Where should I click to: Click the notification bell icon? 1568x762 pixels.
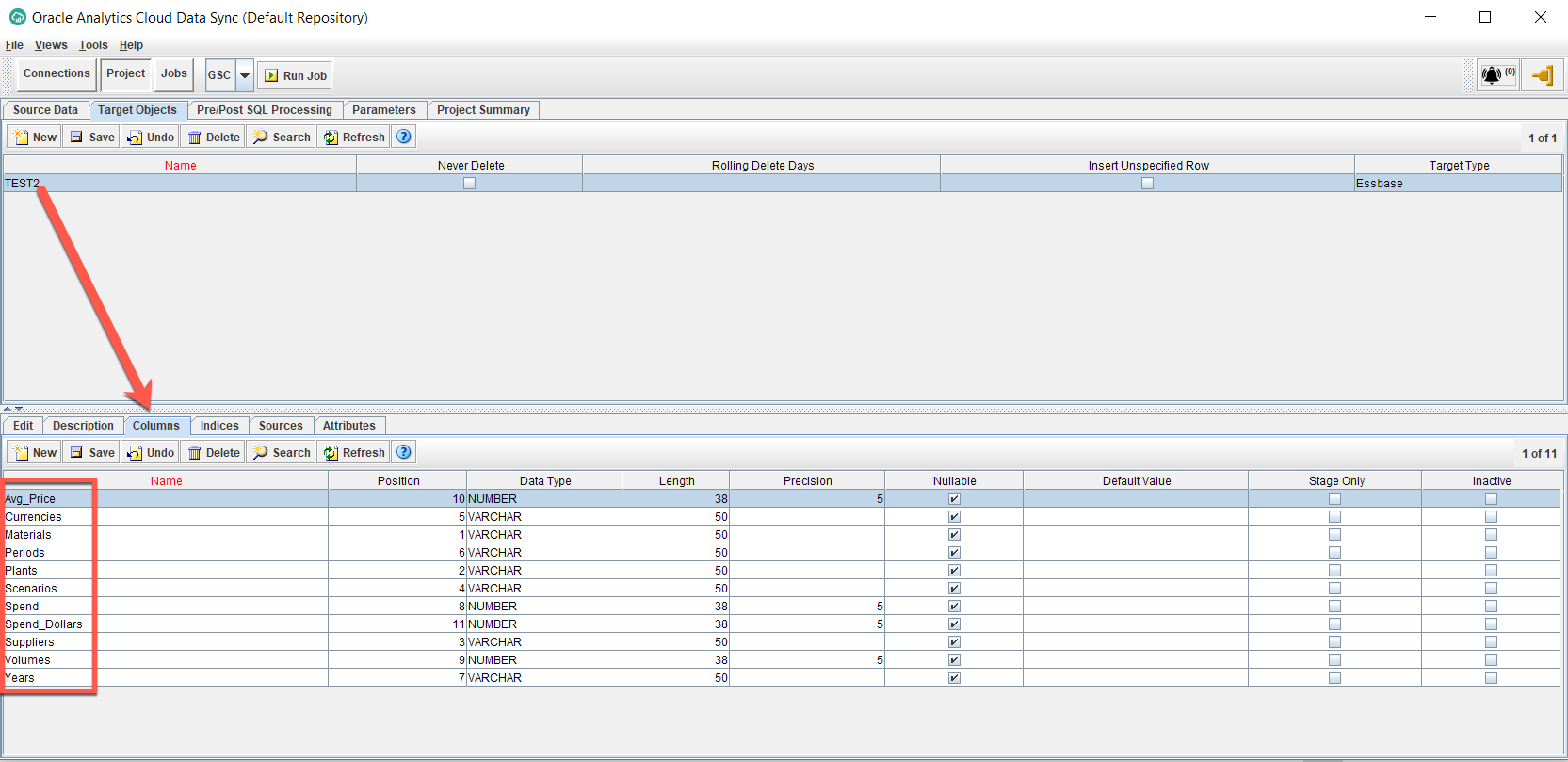[x=1492, y=75]
